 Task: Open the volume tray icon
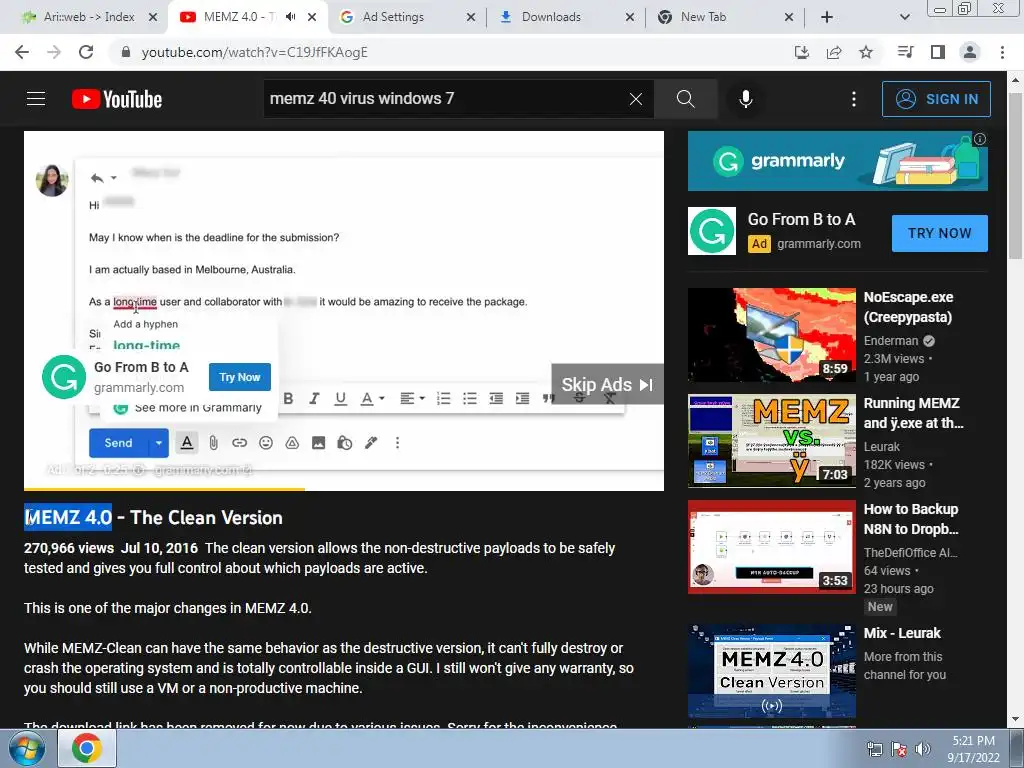pyautogui.click(x=923, y=749)
